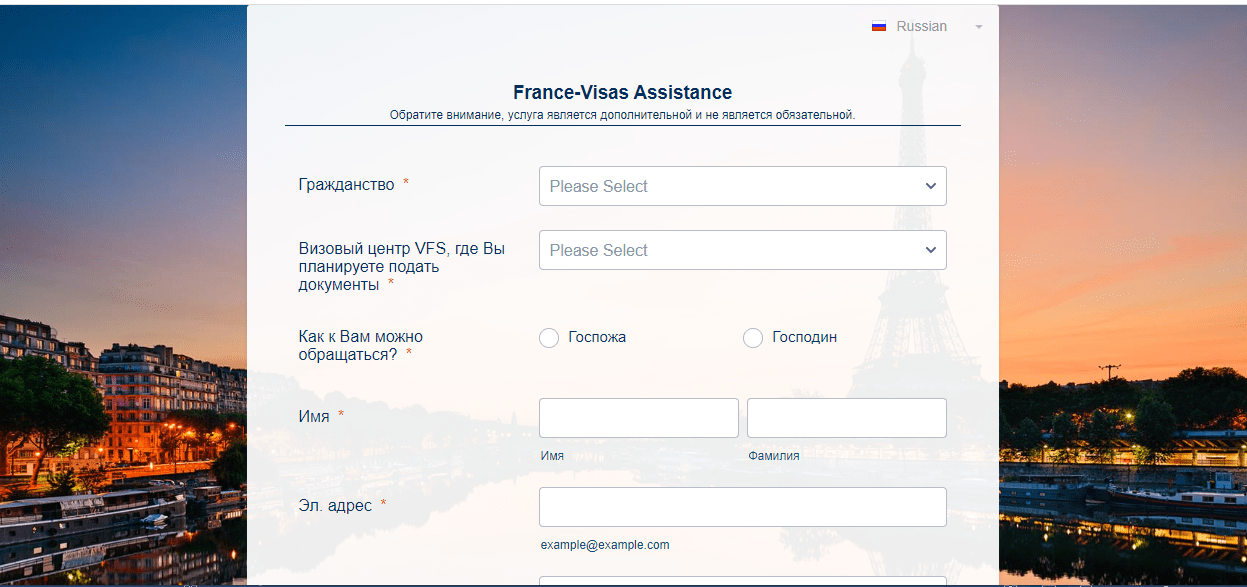Open the Russian language selector
The width and height of the screenshot is (1247, 587).
tap(921, 27)
